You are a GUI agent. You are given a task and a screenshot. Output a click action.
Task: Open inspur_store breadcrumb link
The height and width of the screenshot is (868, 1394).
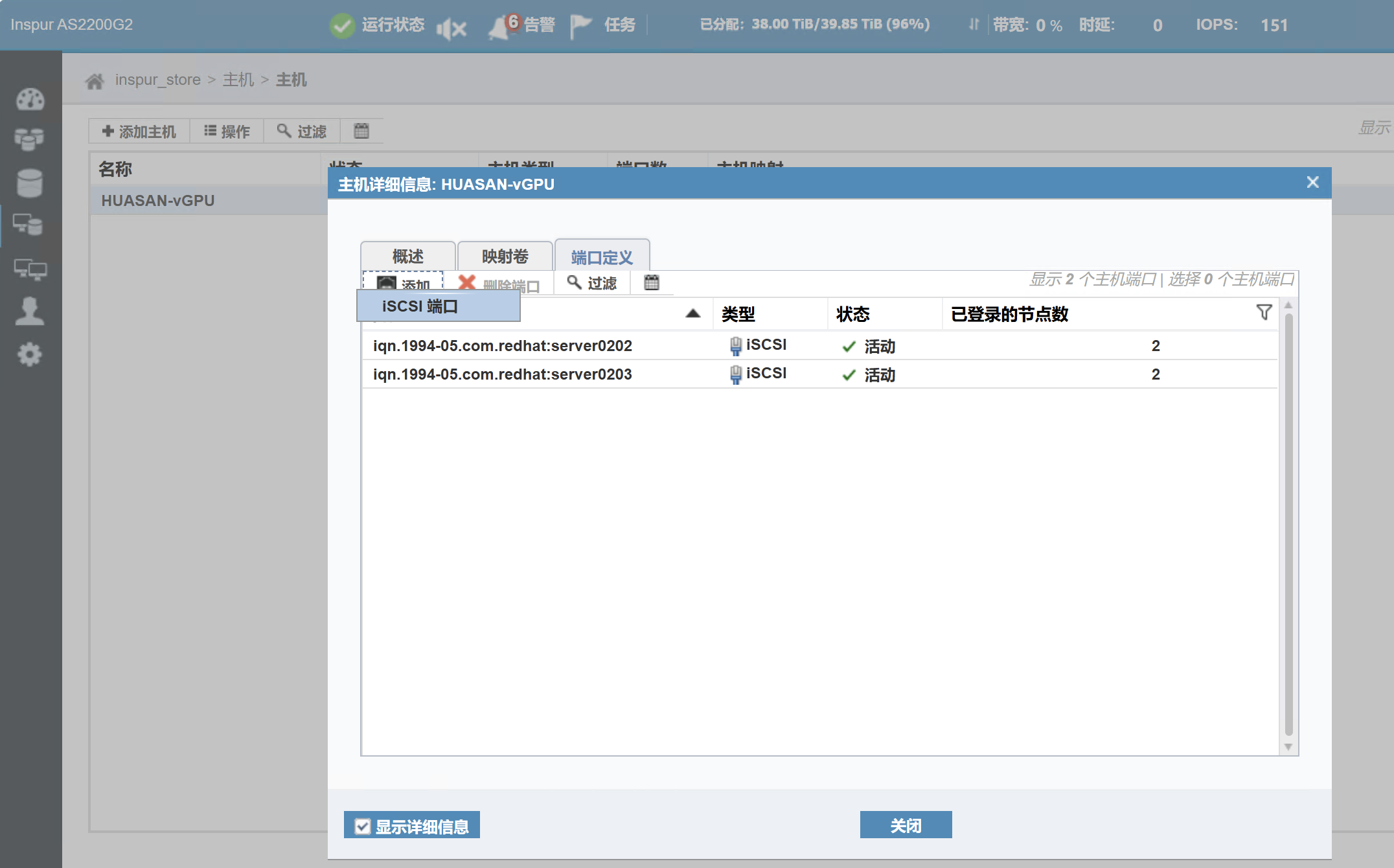click(158, 80)
